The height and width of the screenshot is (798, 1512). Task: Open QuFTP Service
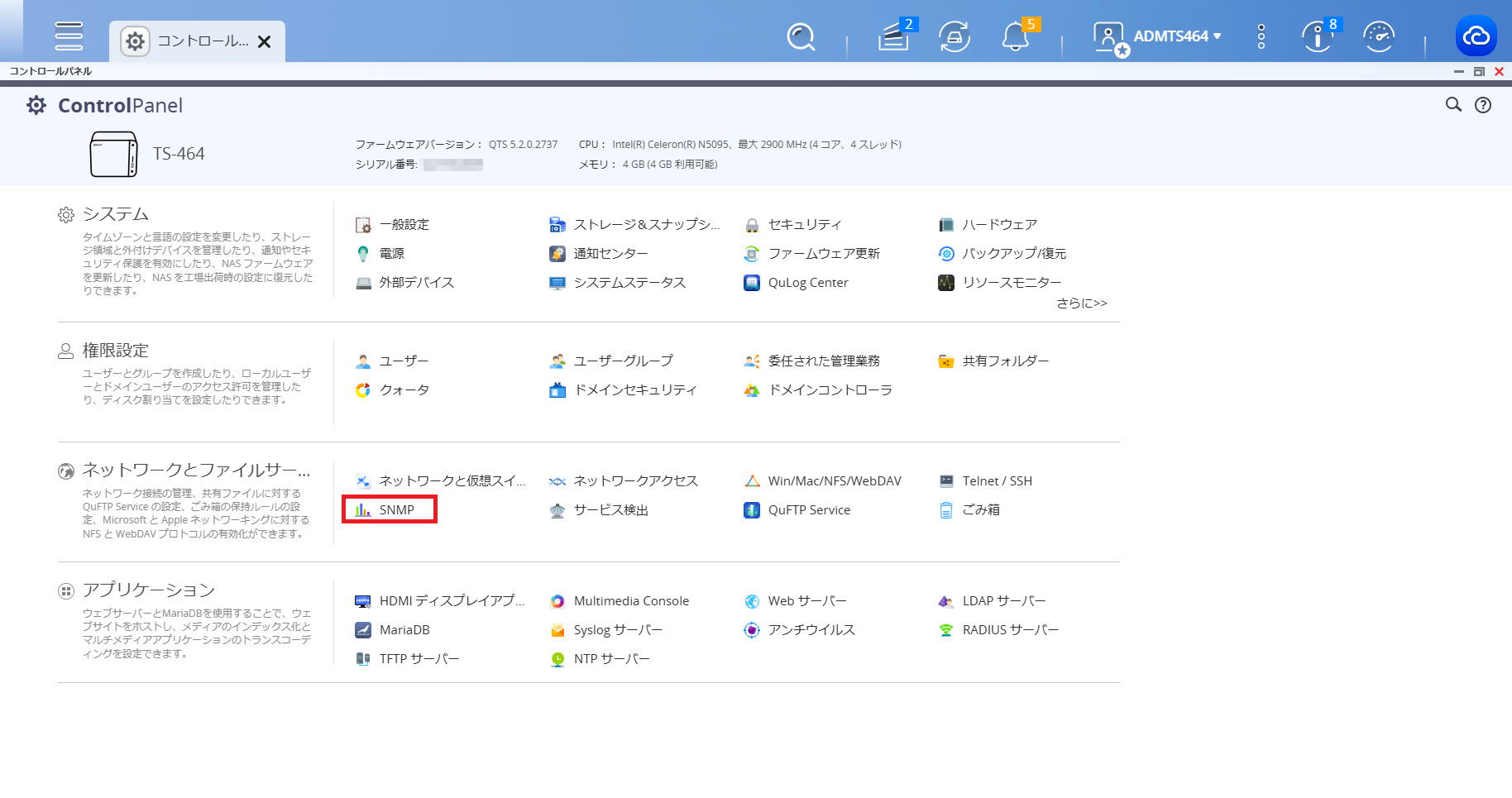click(797, 510)
